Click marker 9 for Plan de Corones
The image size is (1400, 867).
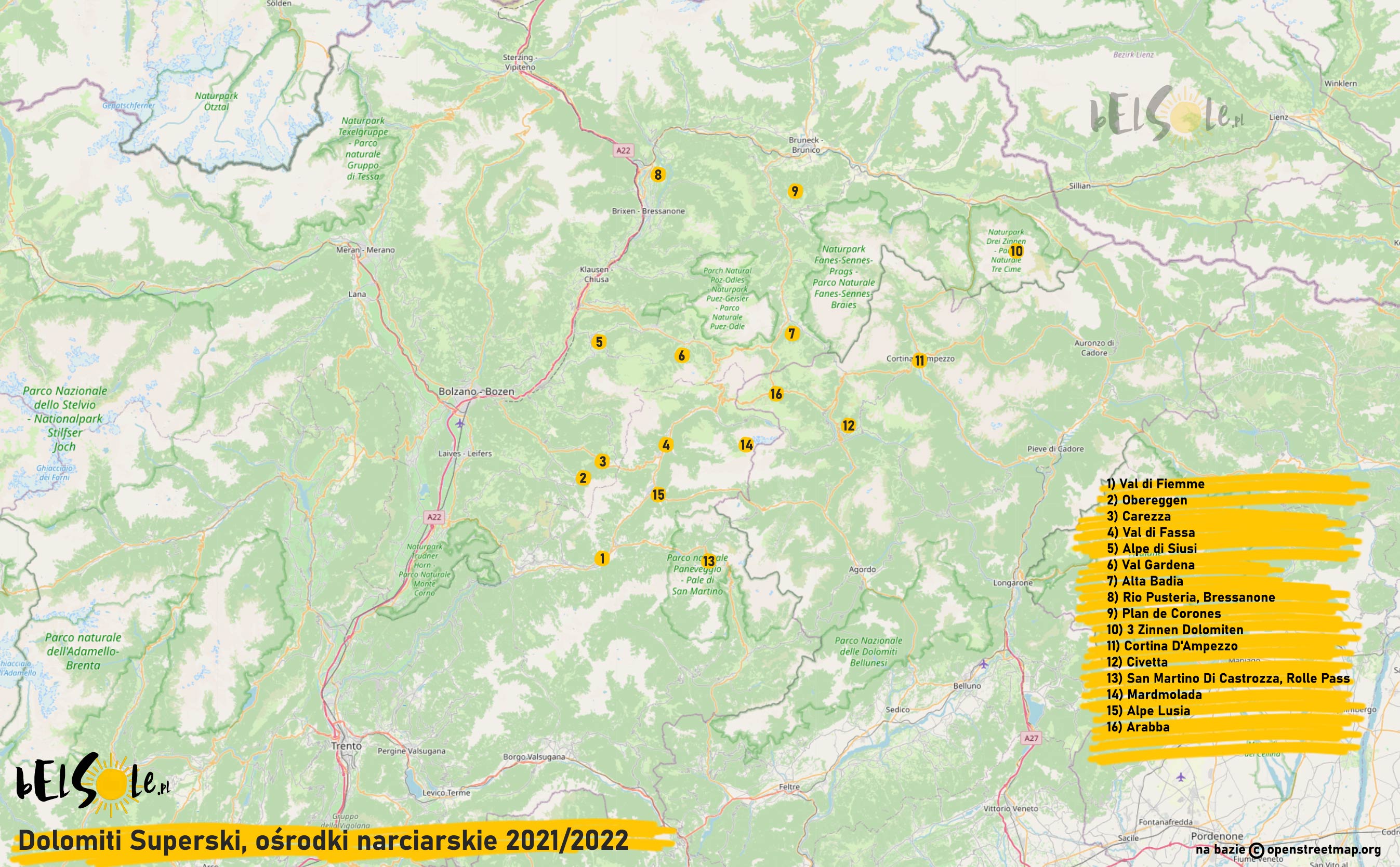click(795, 191)
